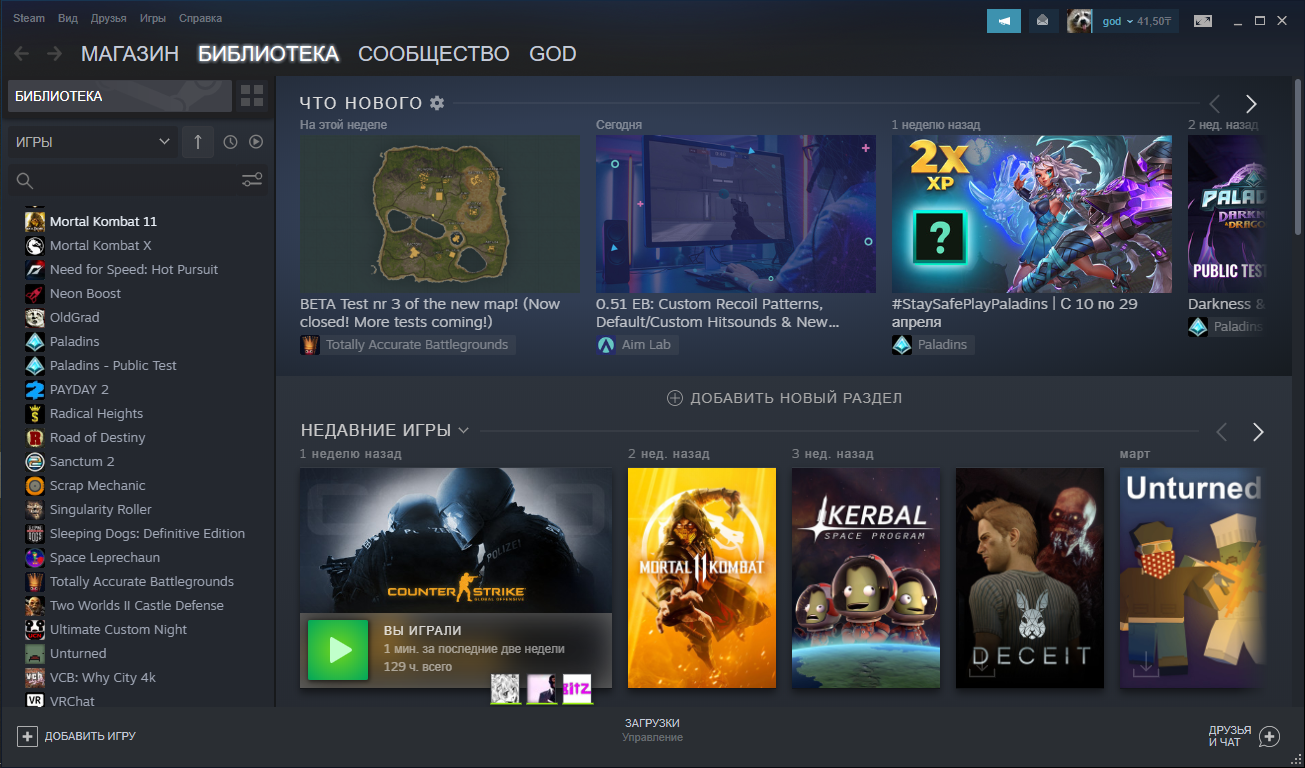Image resolution: width=1305 pixels, height=768 pixels.
Task: Open the Друзья menu
Action: coord(108,18)
